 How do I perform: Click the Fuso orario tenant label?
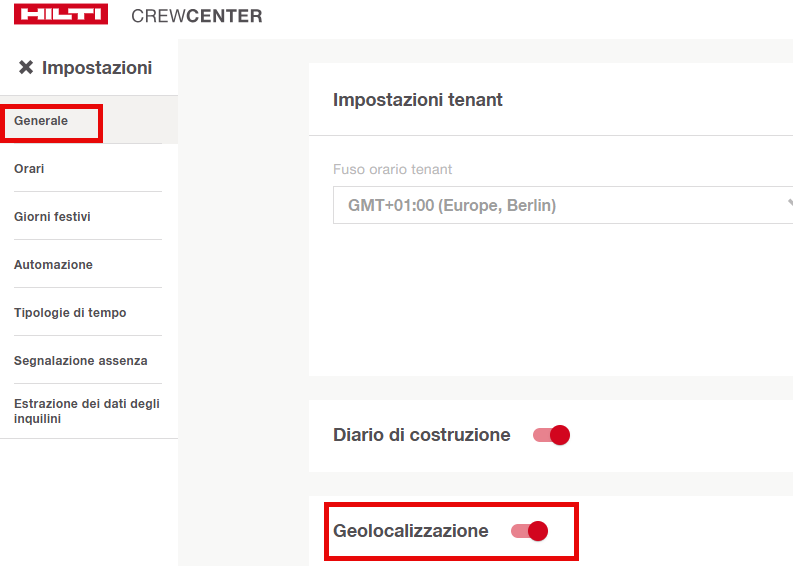click(x=392, y=170)
